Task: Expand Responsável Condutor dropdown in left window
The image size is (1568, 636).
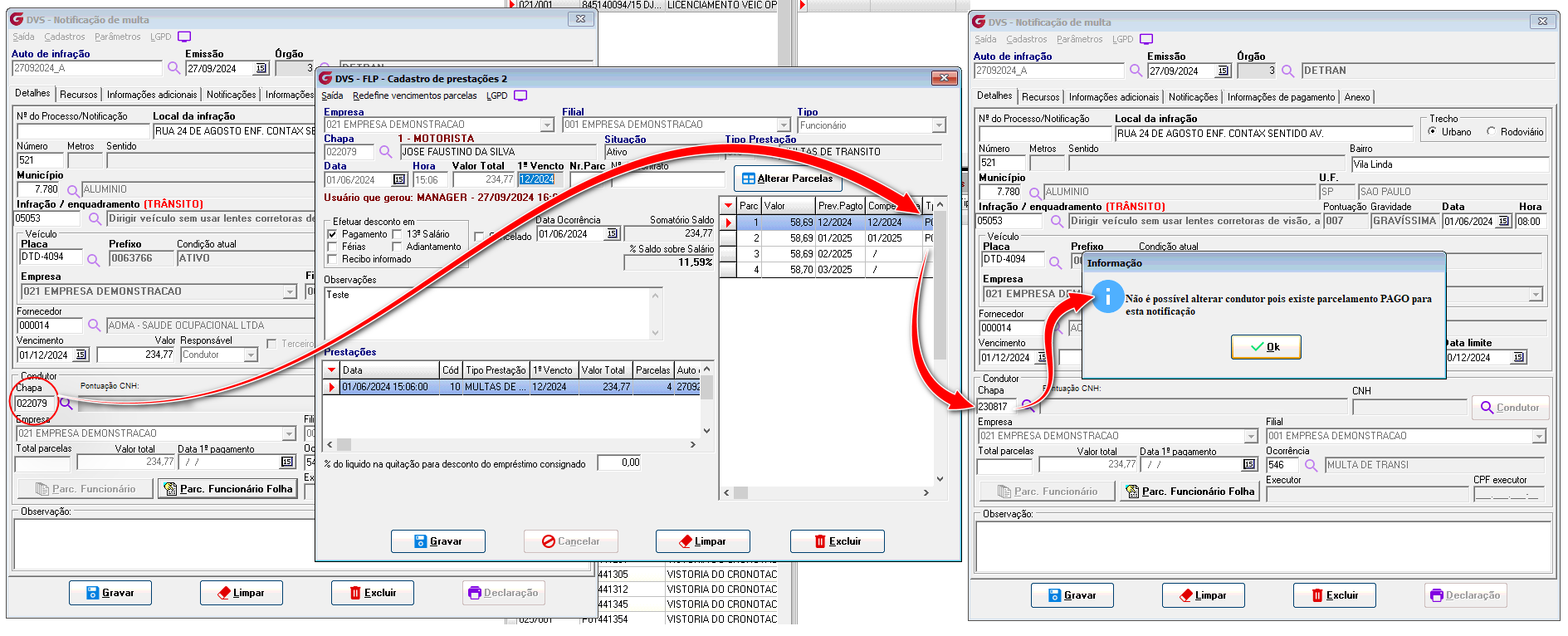Action: [x=251, y=355]
